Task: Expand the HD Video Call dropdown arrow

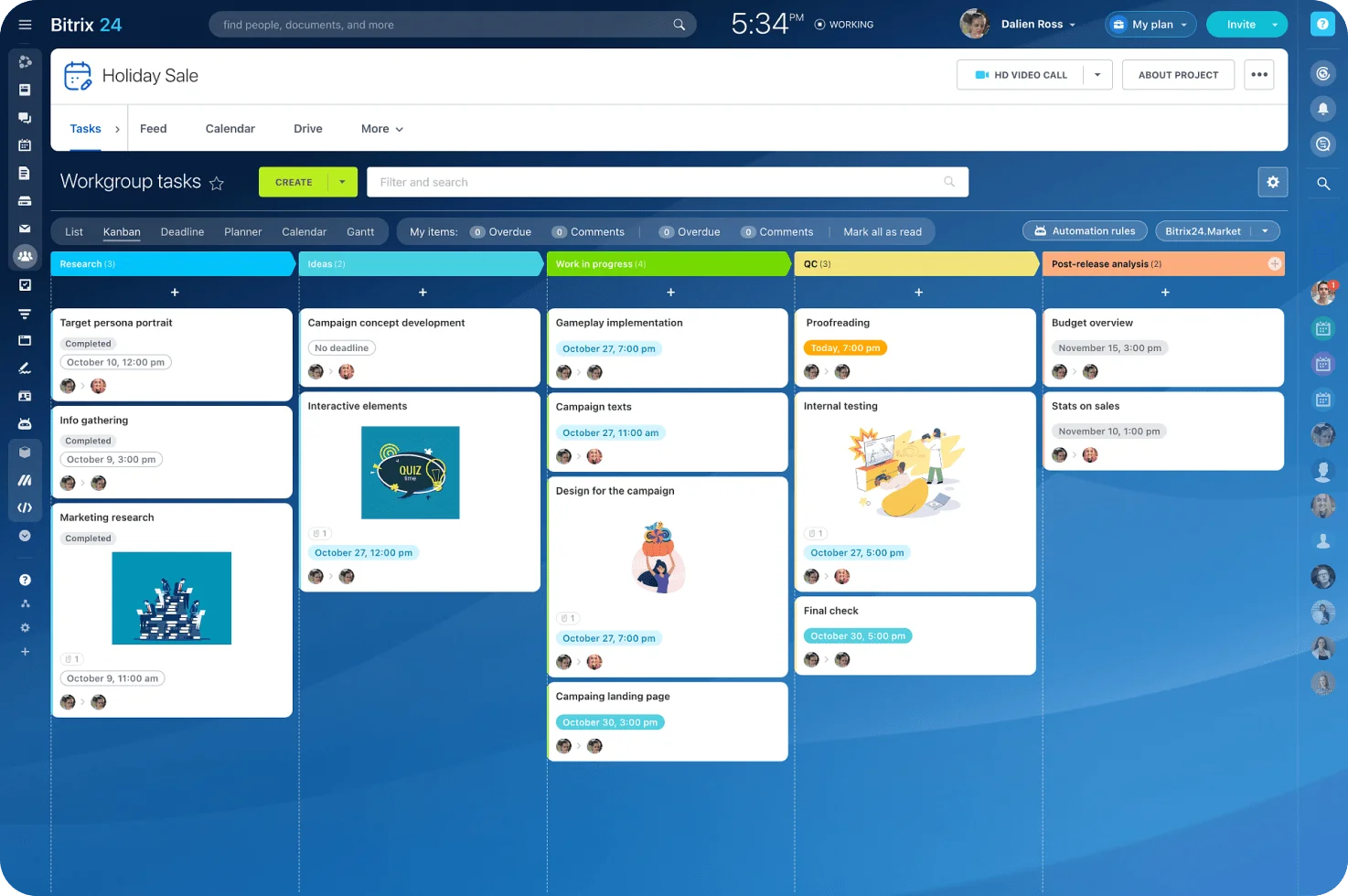Action: 1097,75
